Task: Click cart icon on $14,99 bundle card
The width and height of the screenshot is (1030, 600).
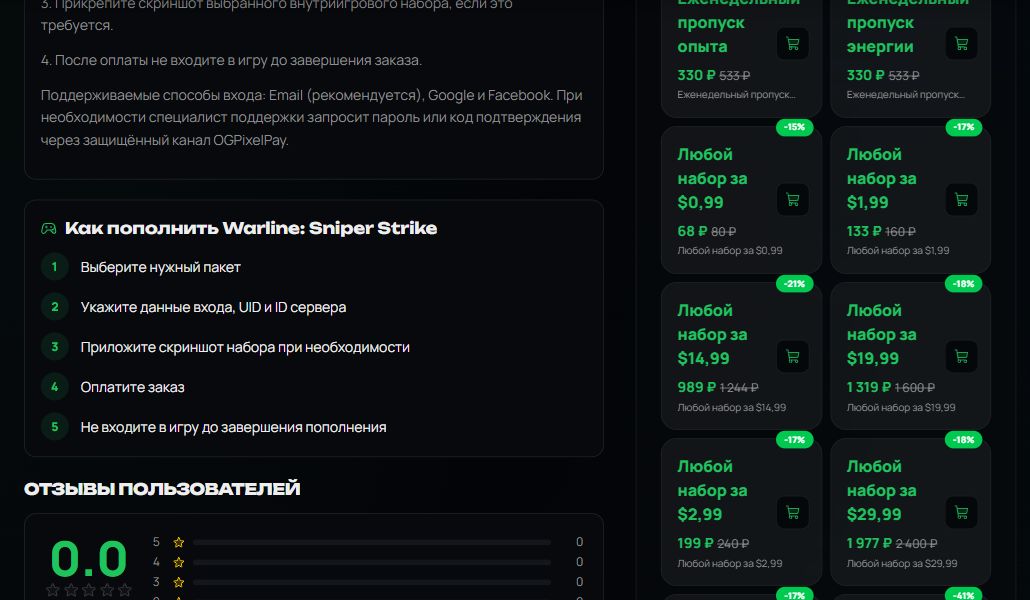Action: (x=793, y=357)
